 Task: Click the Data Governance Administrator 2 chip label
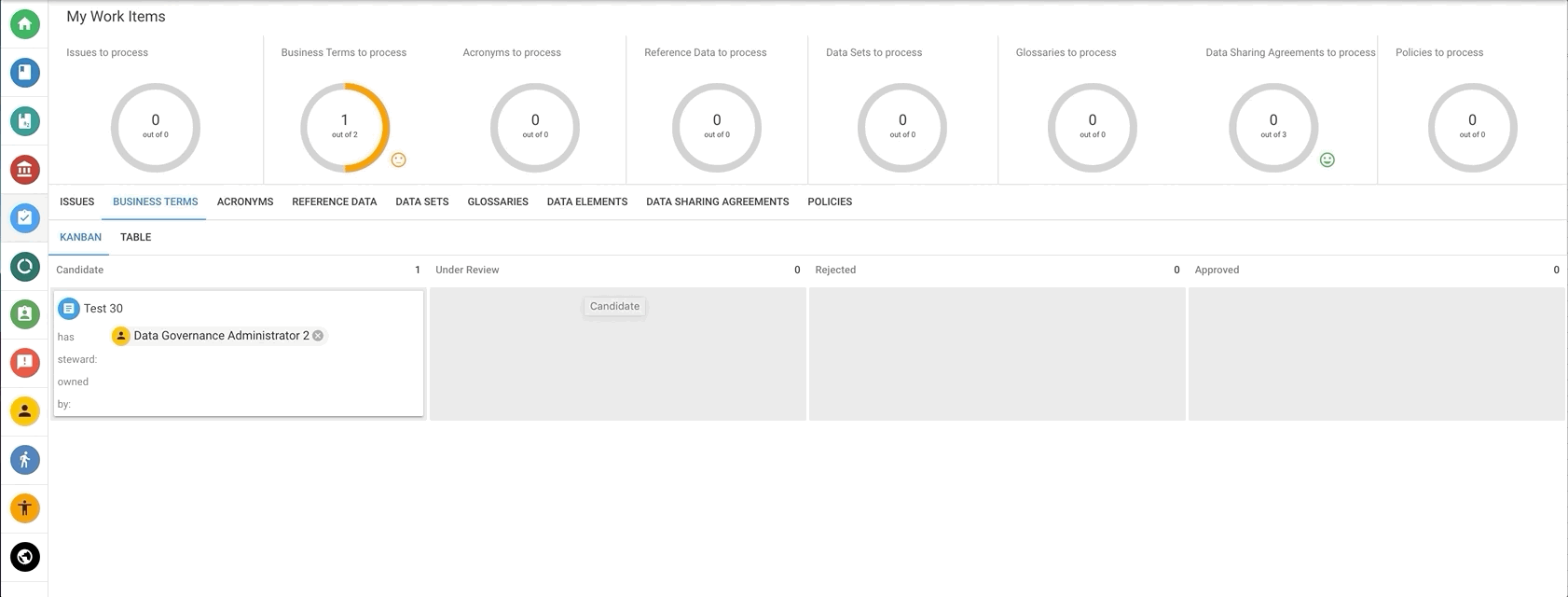221,336
